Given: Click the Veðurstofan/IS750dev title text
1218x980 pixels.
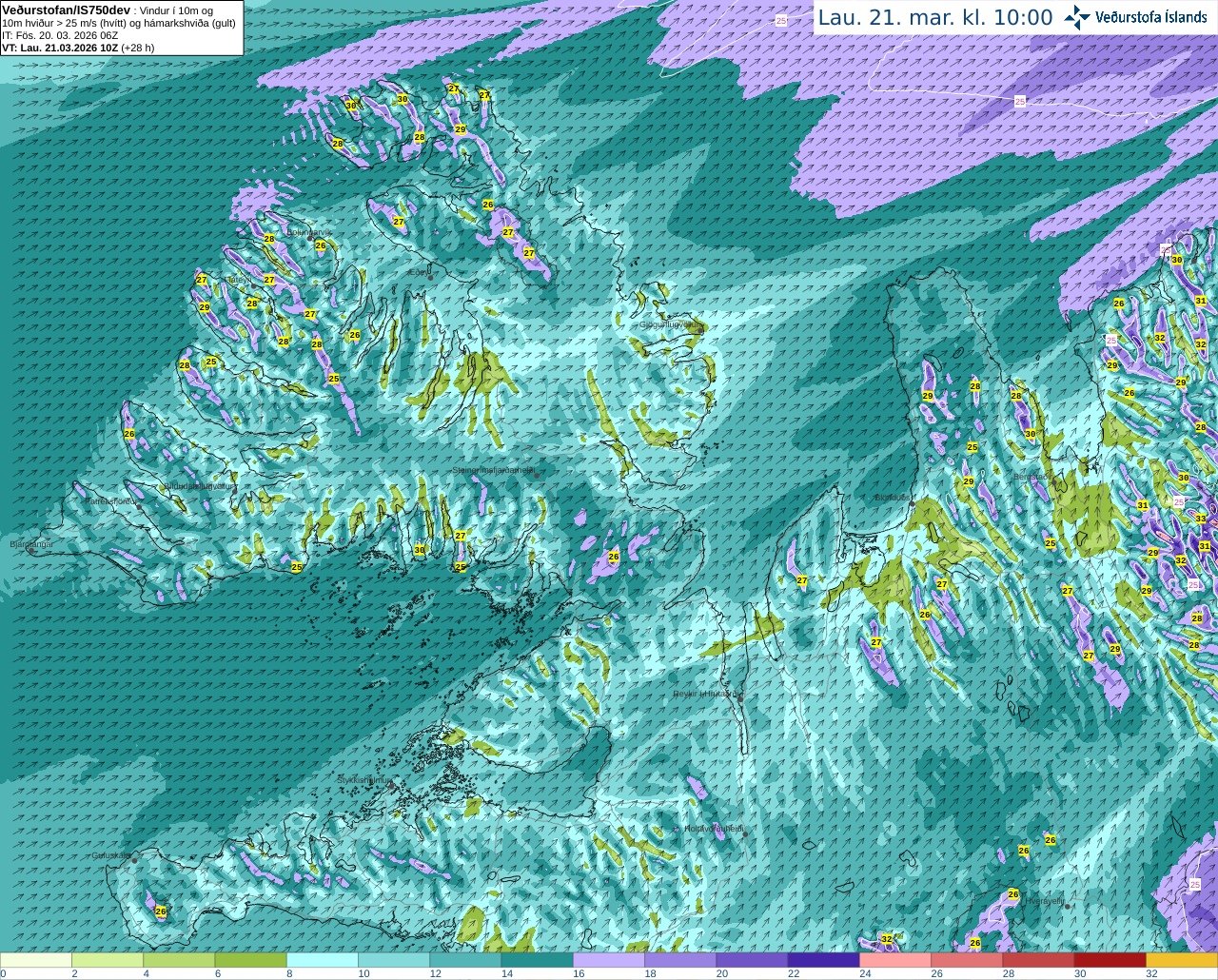Looking at the screenshot, I should pos(67,10).
